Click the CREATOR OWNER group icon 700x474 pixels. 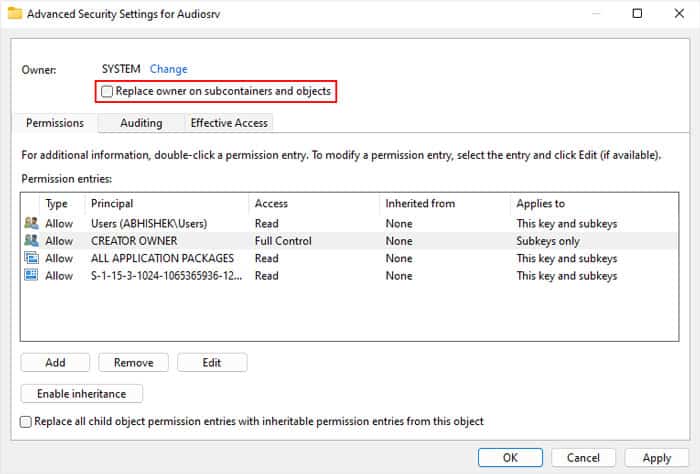[x=31, y=241]
